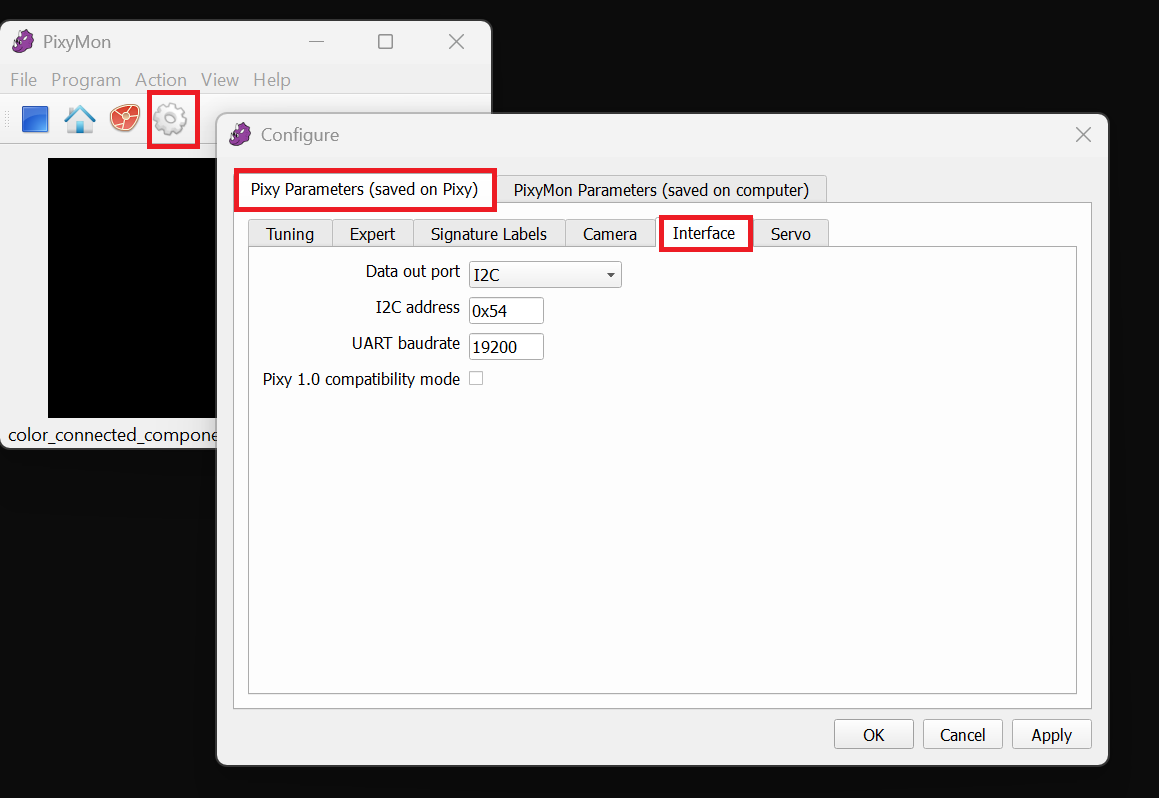Open Configure via the gear icon

171,120
